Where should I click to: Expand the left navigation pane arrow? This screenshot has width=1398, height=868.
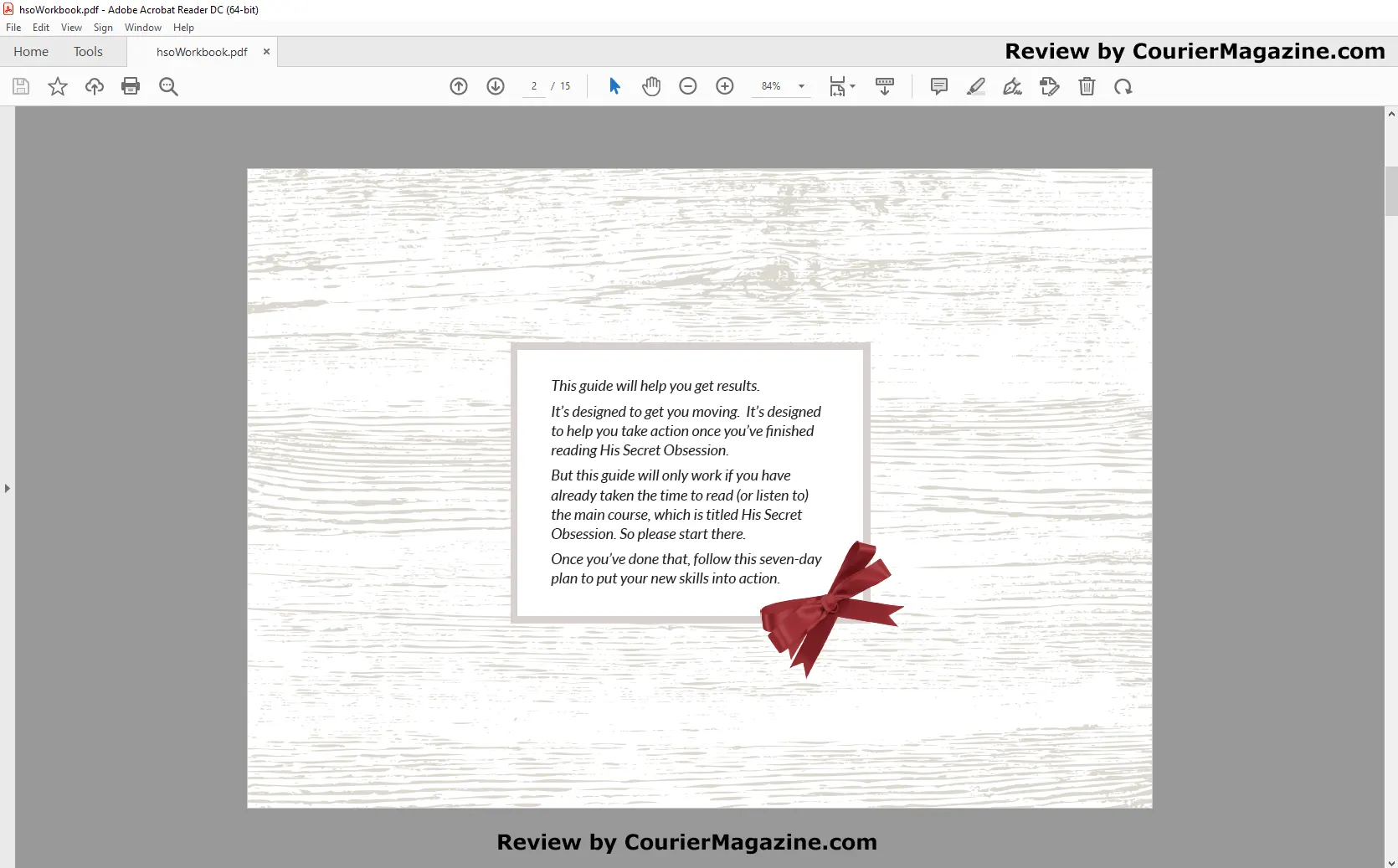pos(8,488)
